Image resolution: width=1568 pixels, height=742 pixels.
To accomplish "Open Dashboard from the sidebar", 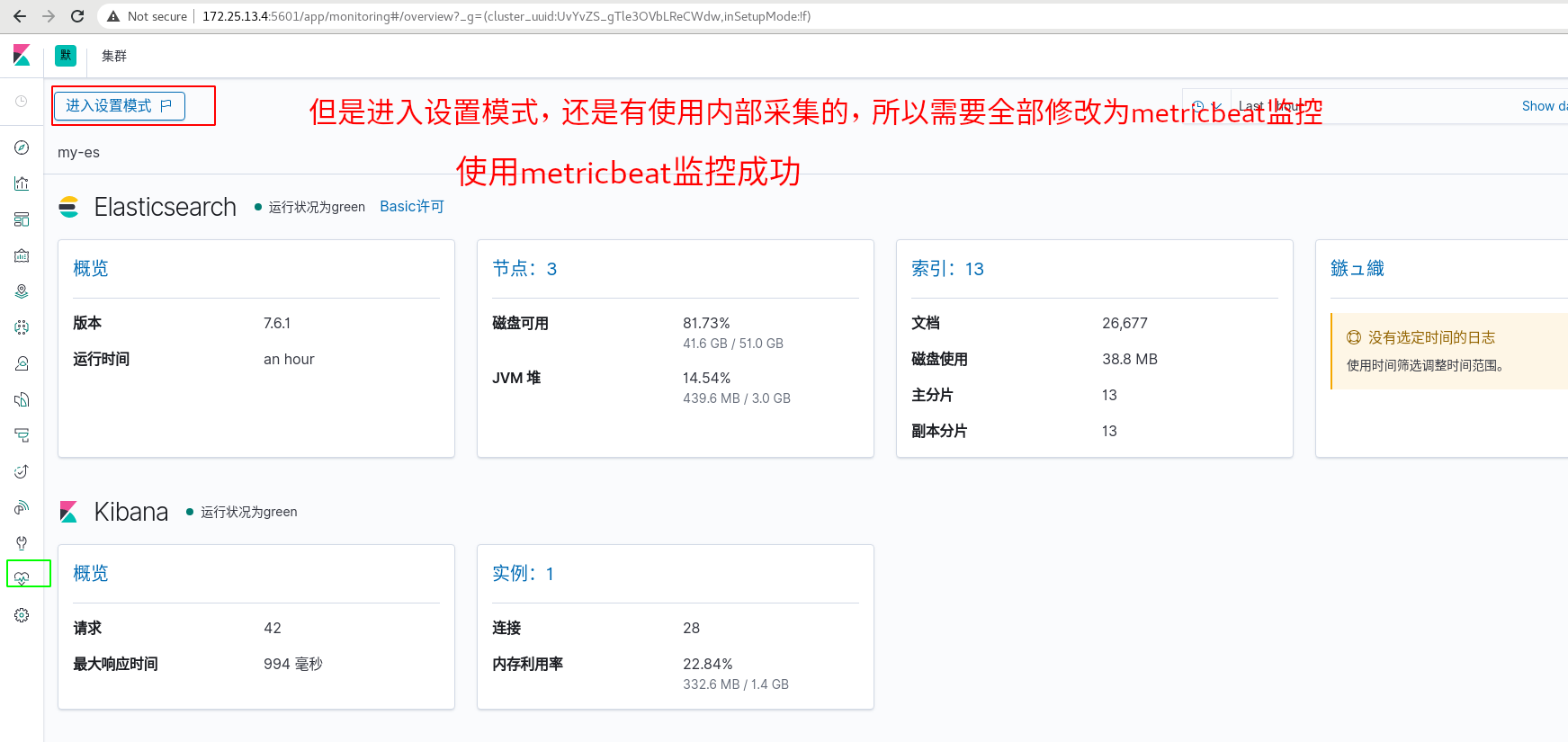I will tap(22, 219).
